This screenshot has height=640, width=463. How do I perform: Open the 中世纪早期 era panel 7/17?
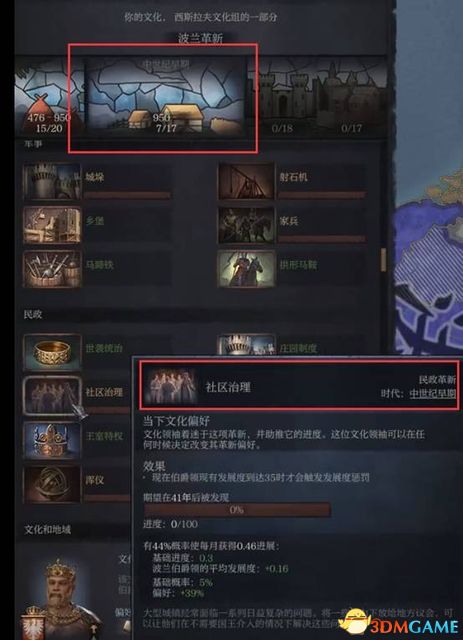click(165, 97)
